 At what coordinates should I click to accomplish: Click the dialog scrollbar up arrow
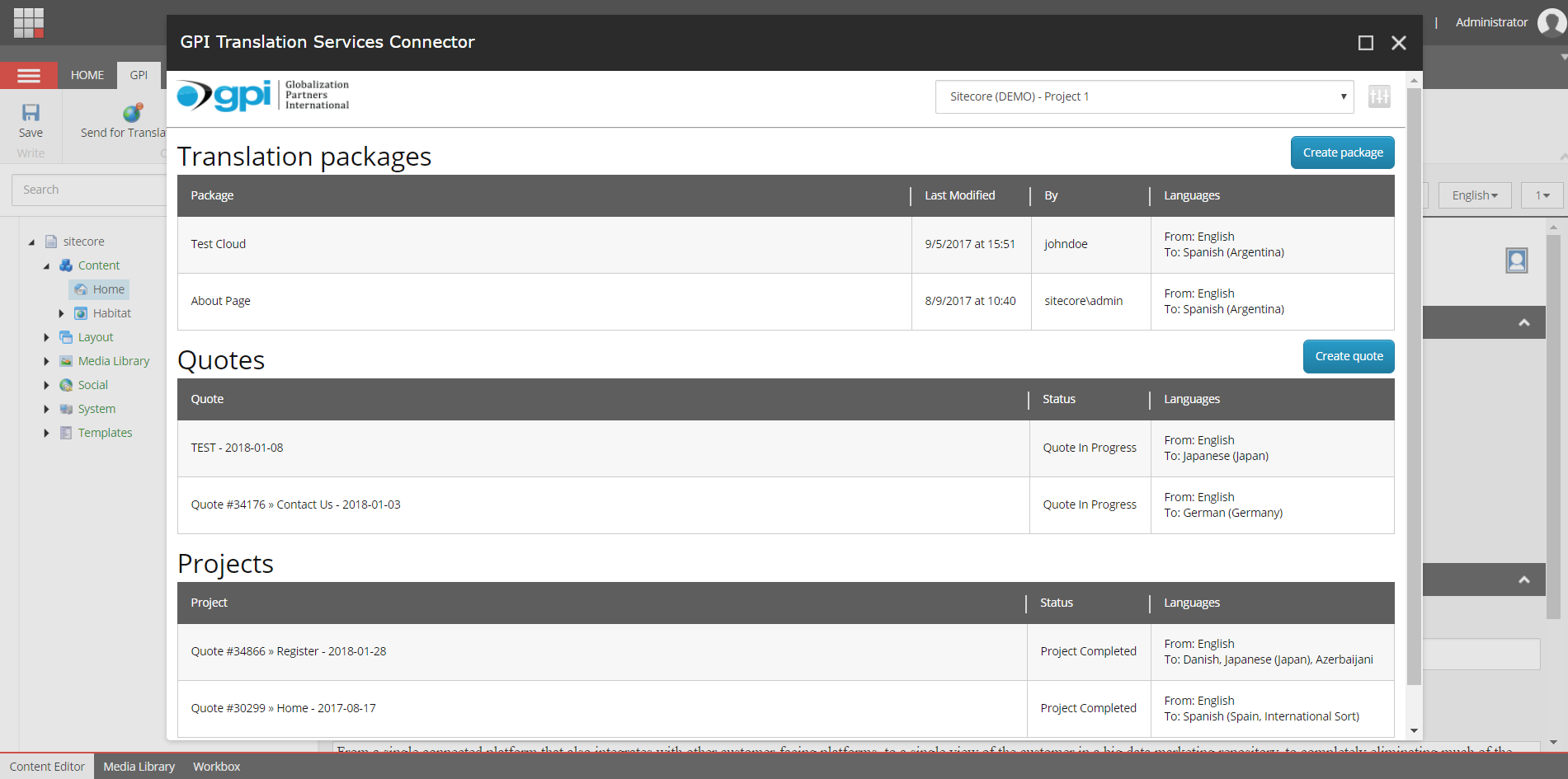[x=1414, y=81]
